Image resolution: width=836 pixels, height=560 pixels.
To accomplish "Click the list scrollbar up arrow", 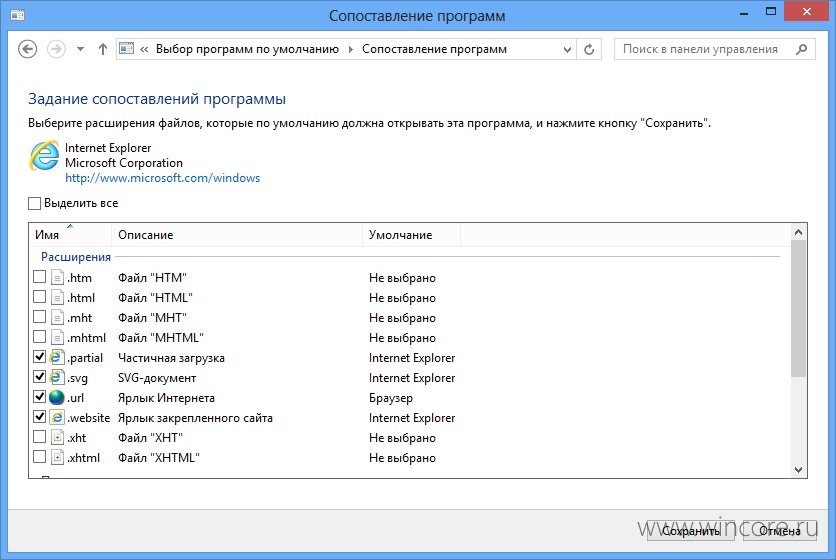I will point(798,232).
